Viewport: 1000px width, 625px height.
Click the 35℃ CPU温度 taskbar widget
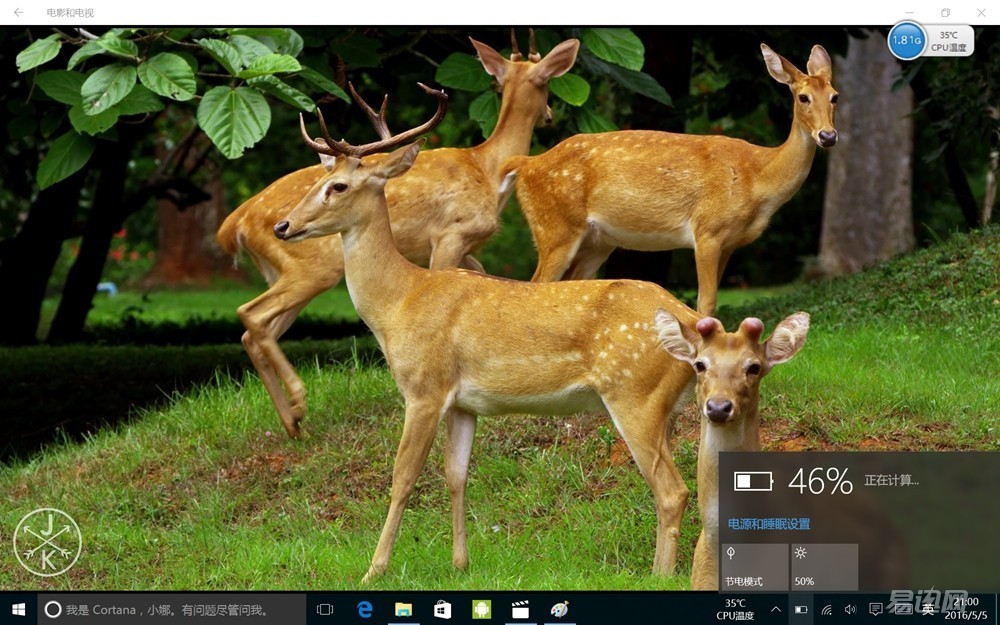[735, 610]
